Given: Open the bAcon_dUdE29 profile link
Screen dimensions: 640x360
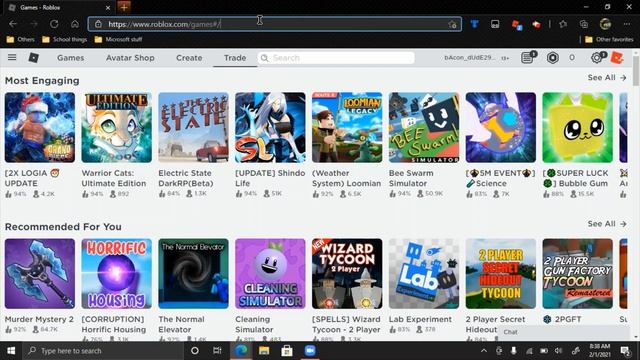Looking at the screenshot, I should tap(470, 58).
